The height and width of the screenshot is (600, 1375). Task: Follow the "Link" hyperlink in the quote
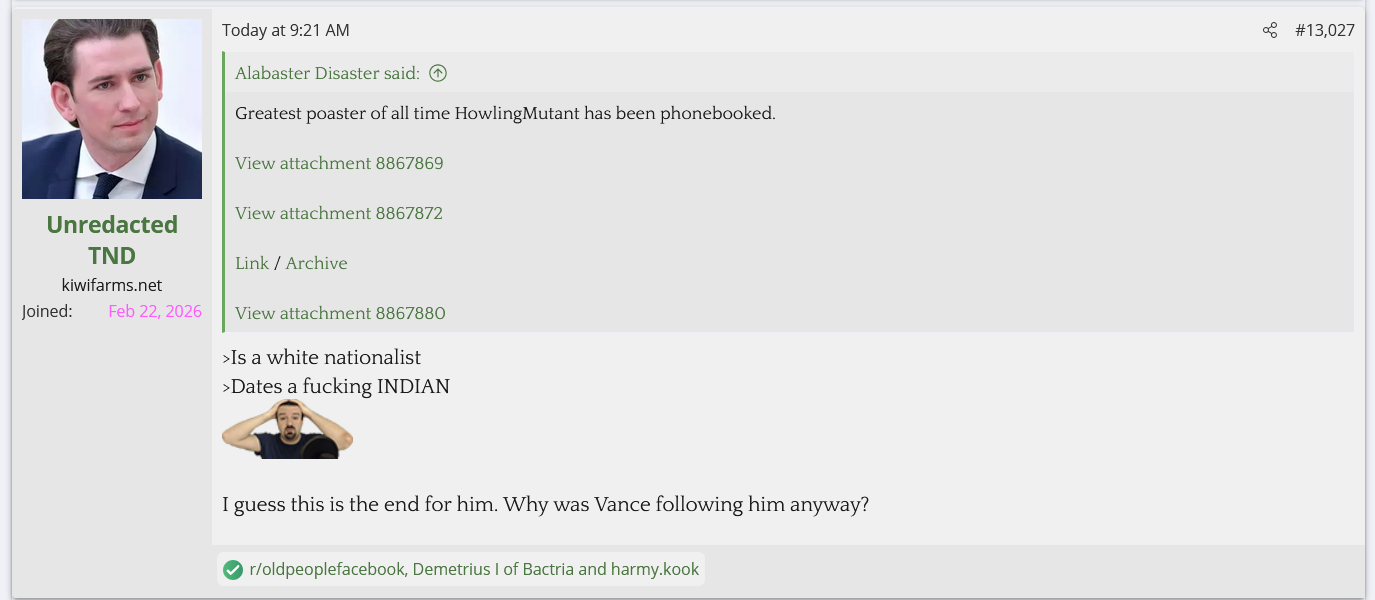(x=252, y=263)
